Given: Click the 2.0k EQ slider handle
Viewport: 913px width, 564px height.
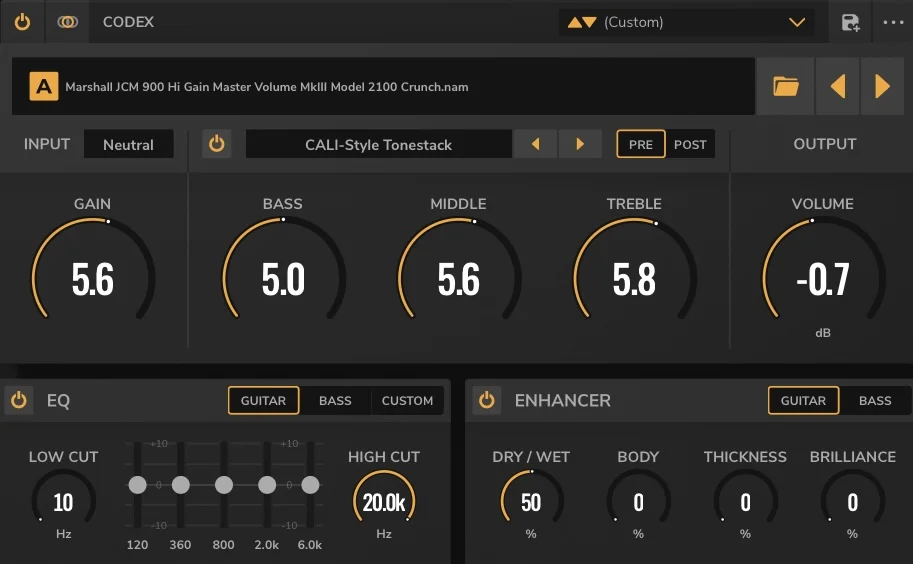Looking at the screenshot, I should point(267,484).
